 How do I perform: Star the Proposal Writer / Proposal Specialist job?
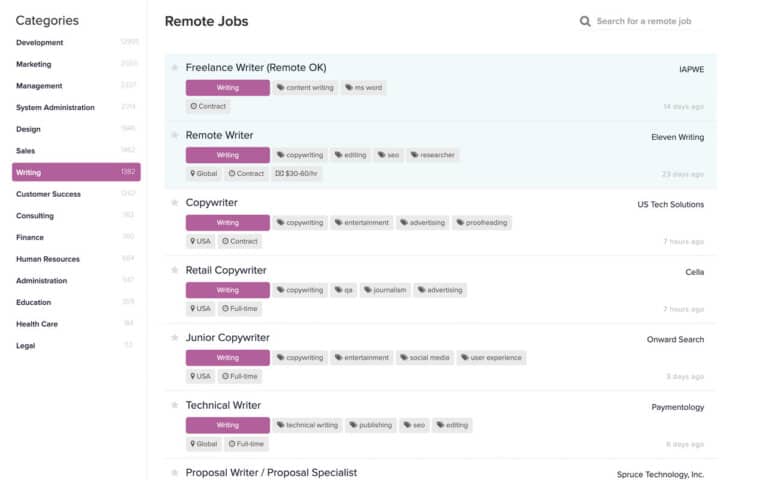point(175,473)
